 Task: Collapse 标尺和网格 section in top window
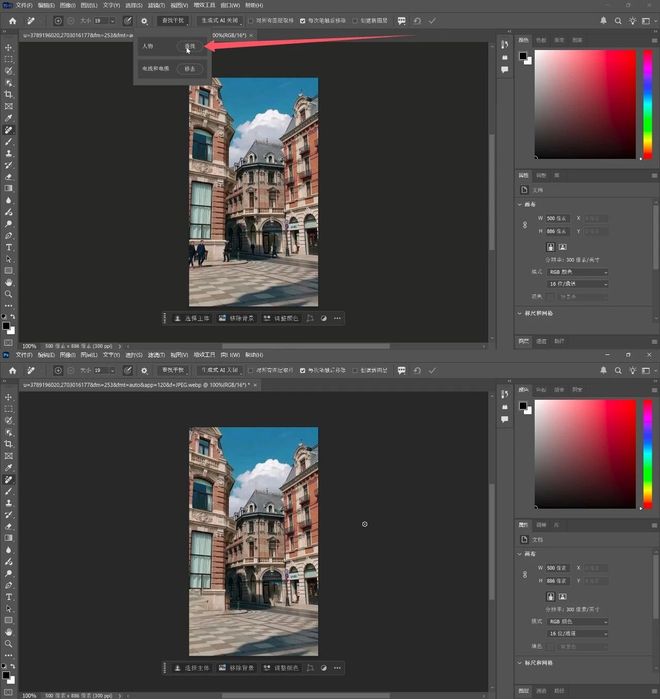pyautogui.click(x=520, y=313)
